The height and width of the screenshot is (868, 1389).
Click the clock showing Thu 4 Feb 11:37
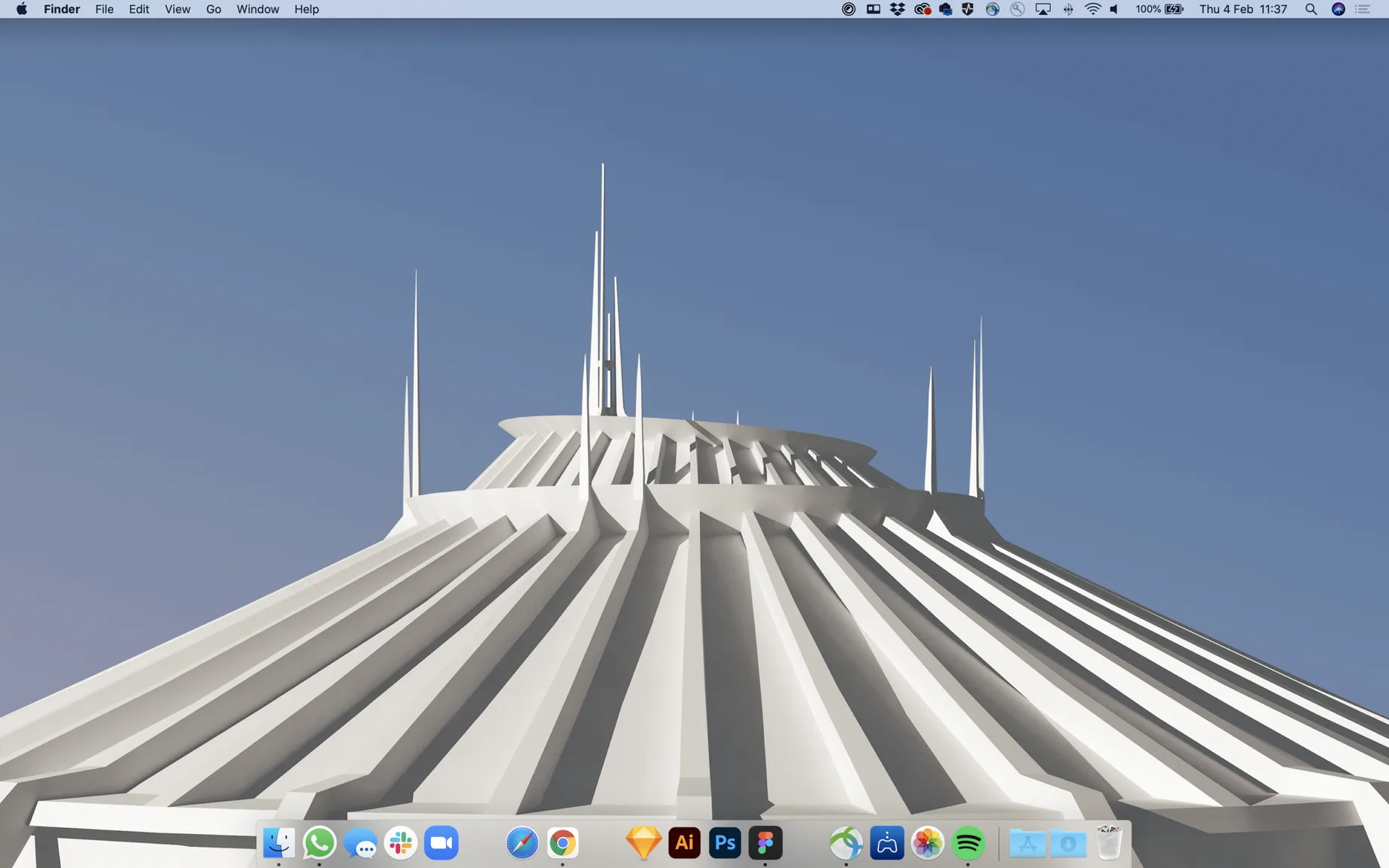pos(1243,9)
